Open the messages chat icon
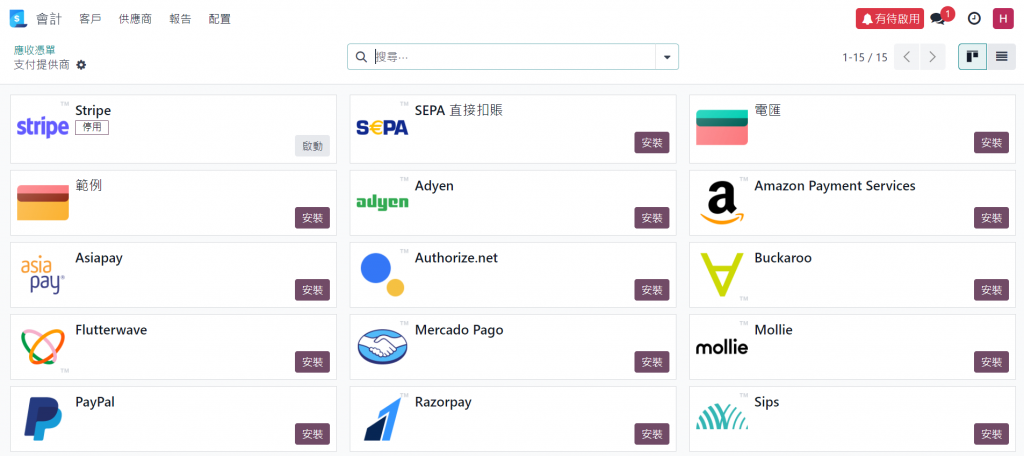Image resolution: width=1024 pixels, height=456 pixels. point(937,18)
